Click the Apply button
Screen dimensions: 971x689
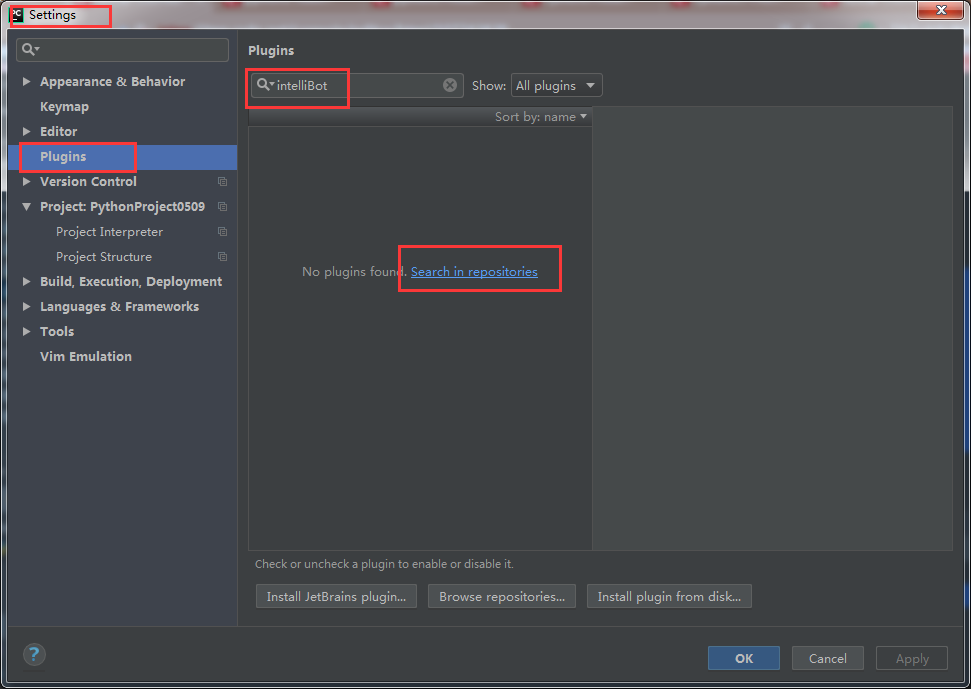click(912, 658)
